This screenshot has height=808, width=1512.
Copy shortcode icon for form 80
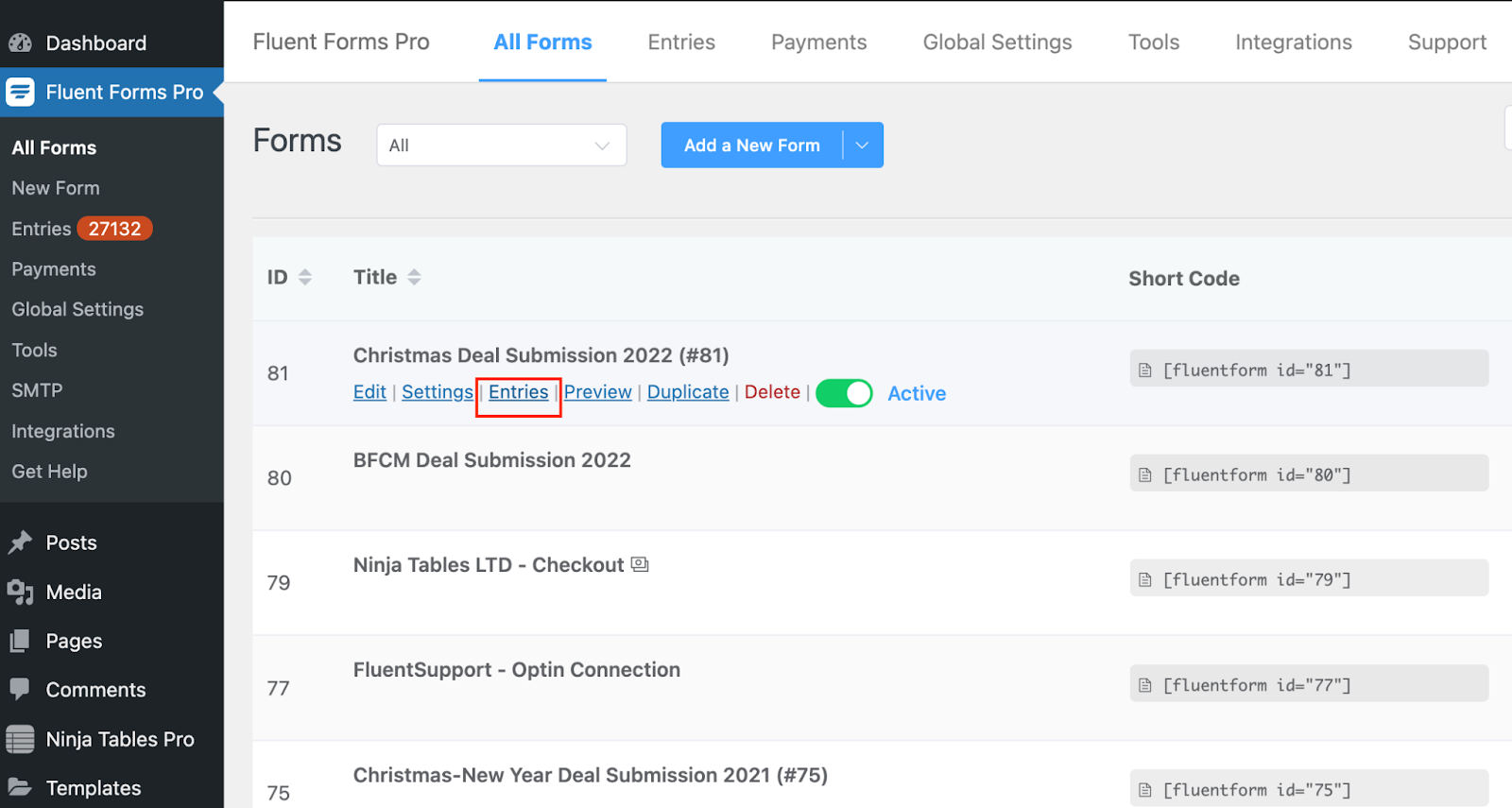(x=1145, y=475)
